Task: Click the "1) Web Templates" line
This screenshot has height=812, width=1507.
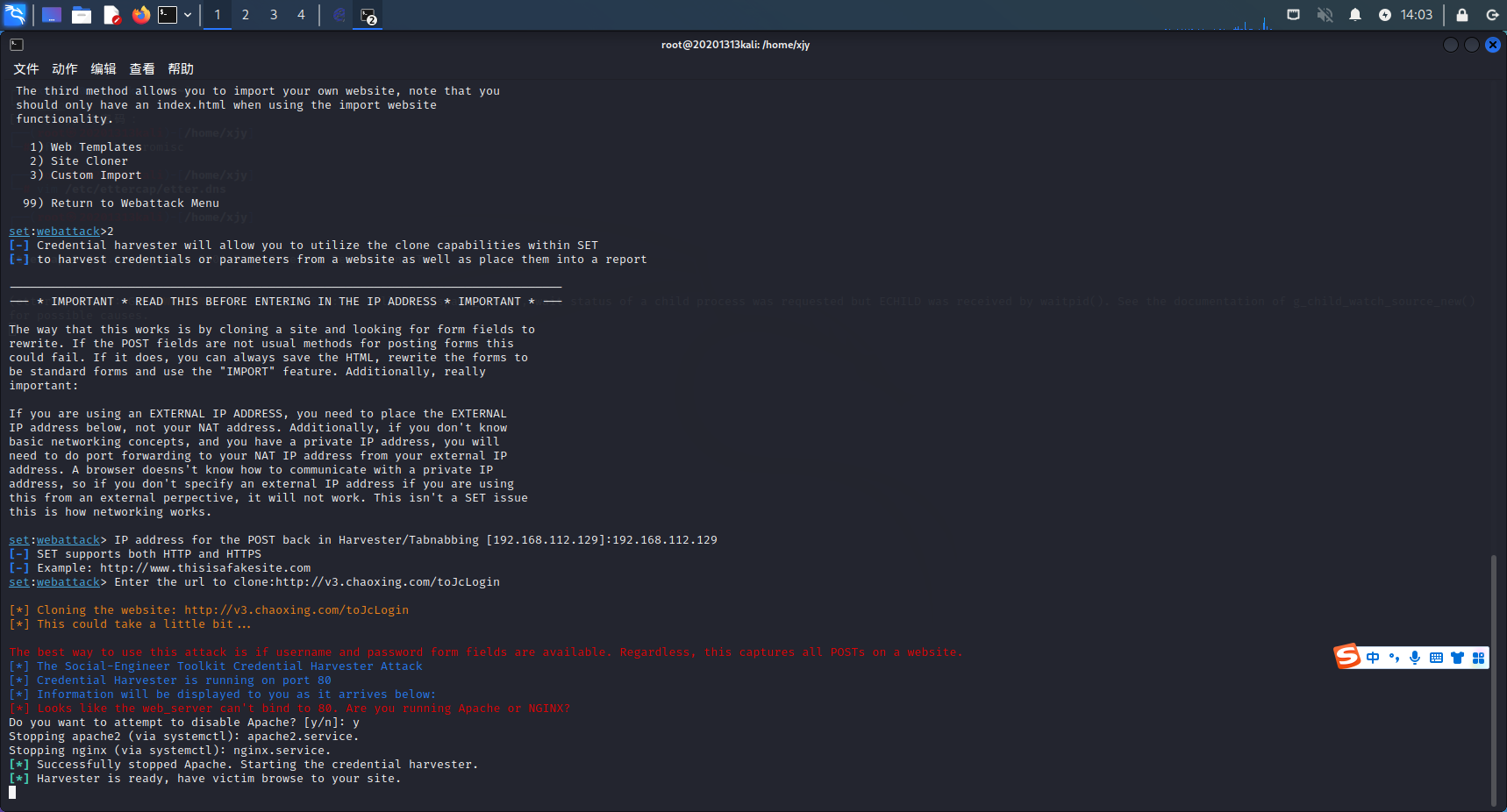Action: [x=86, y=147]
